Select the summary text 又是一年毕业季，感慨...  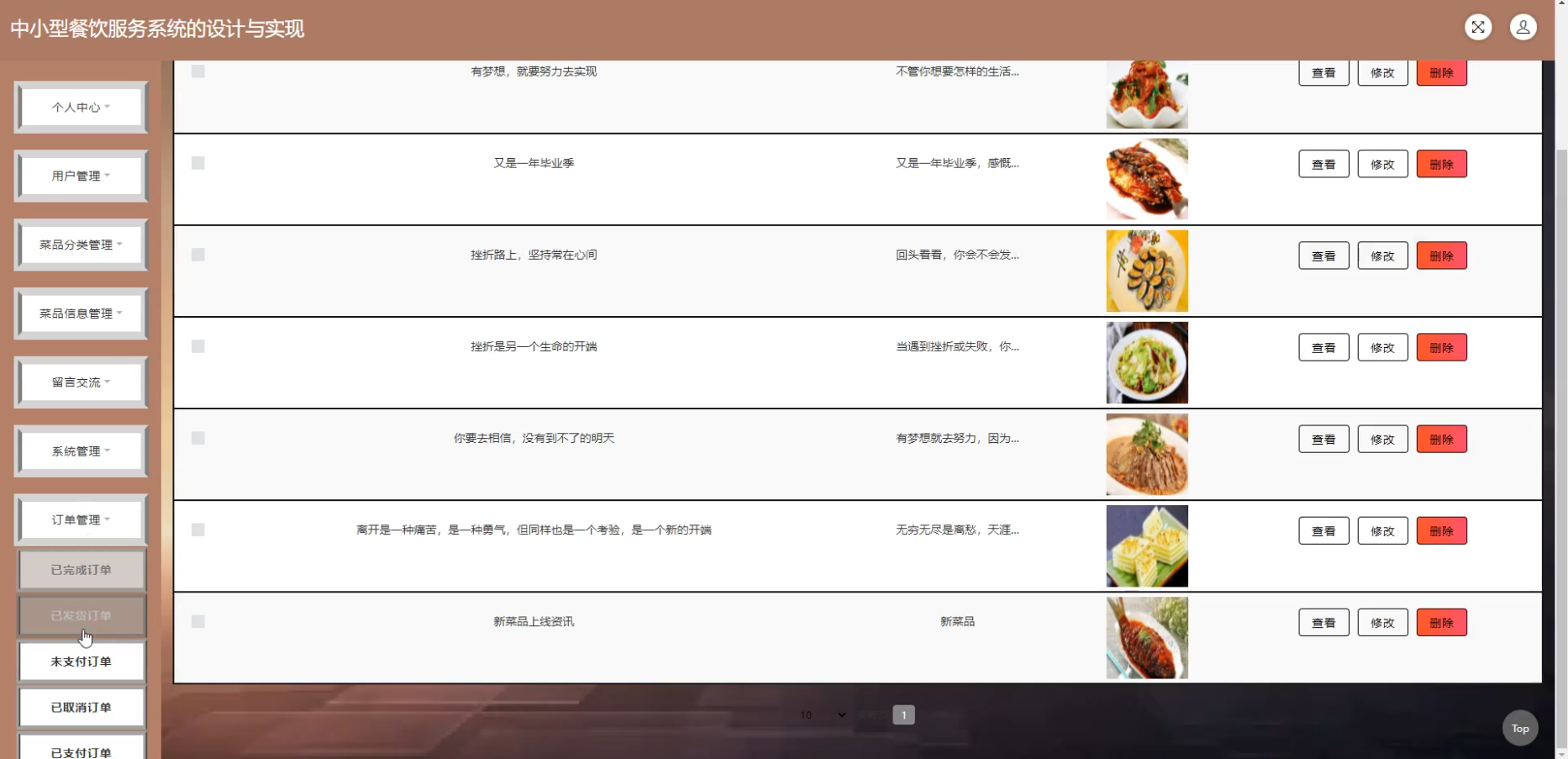tap(957, 163)
